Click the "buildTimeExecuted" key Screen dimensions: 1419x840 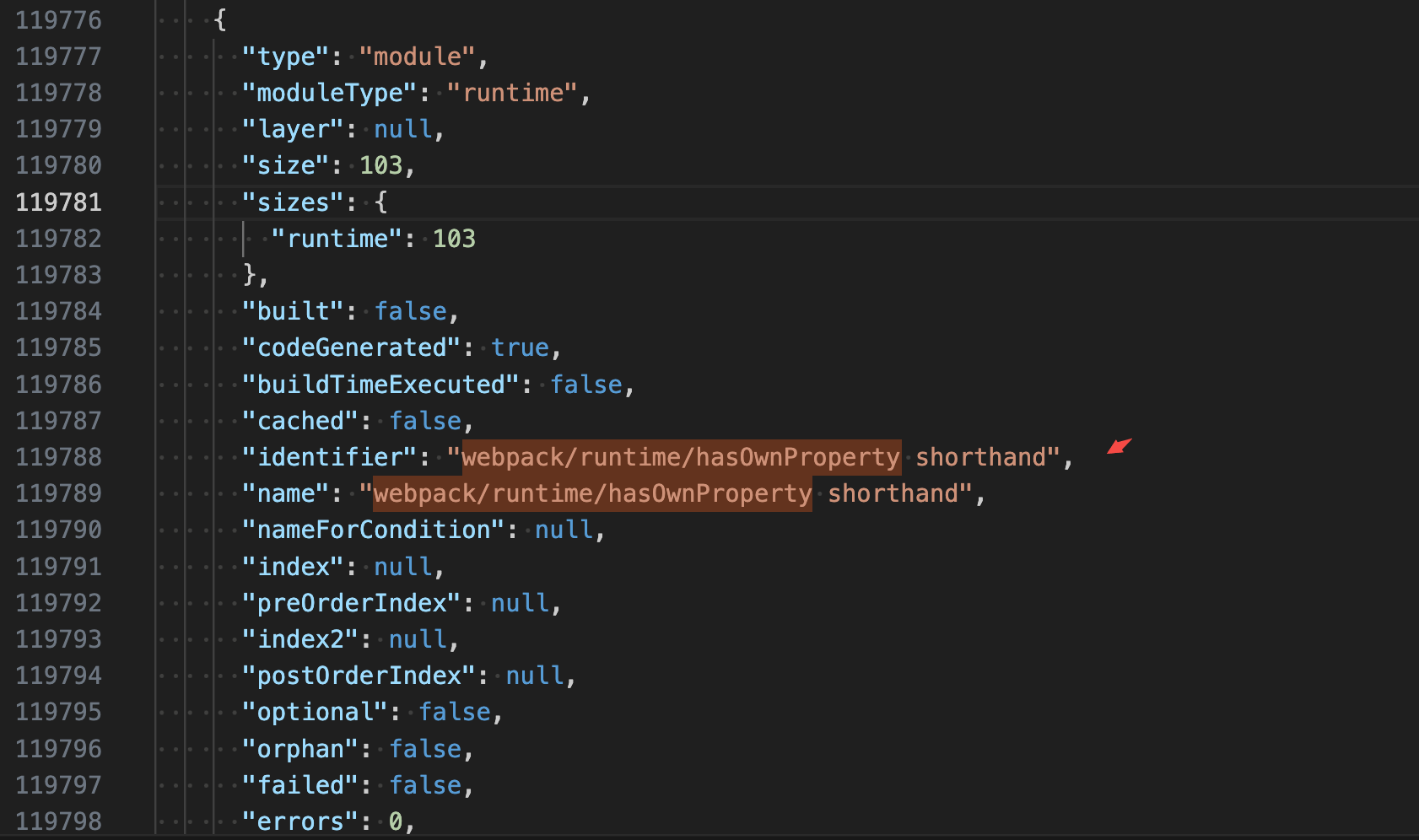(381, 384)
